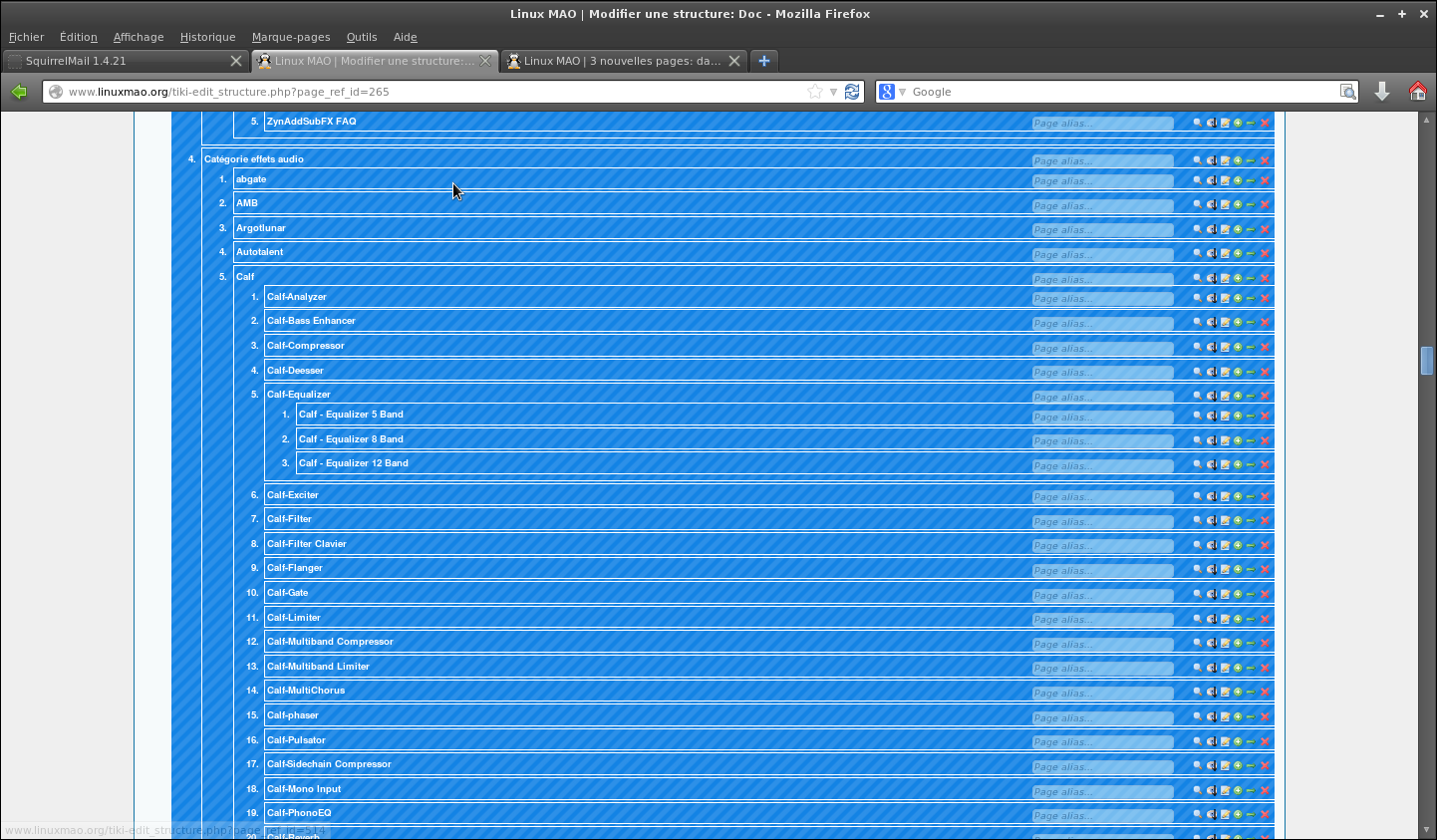The width and height of the screenshot is (1437, 840).
Task: Close the 'Modifier une structure' tab
Action: [485, 61]
